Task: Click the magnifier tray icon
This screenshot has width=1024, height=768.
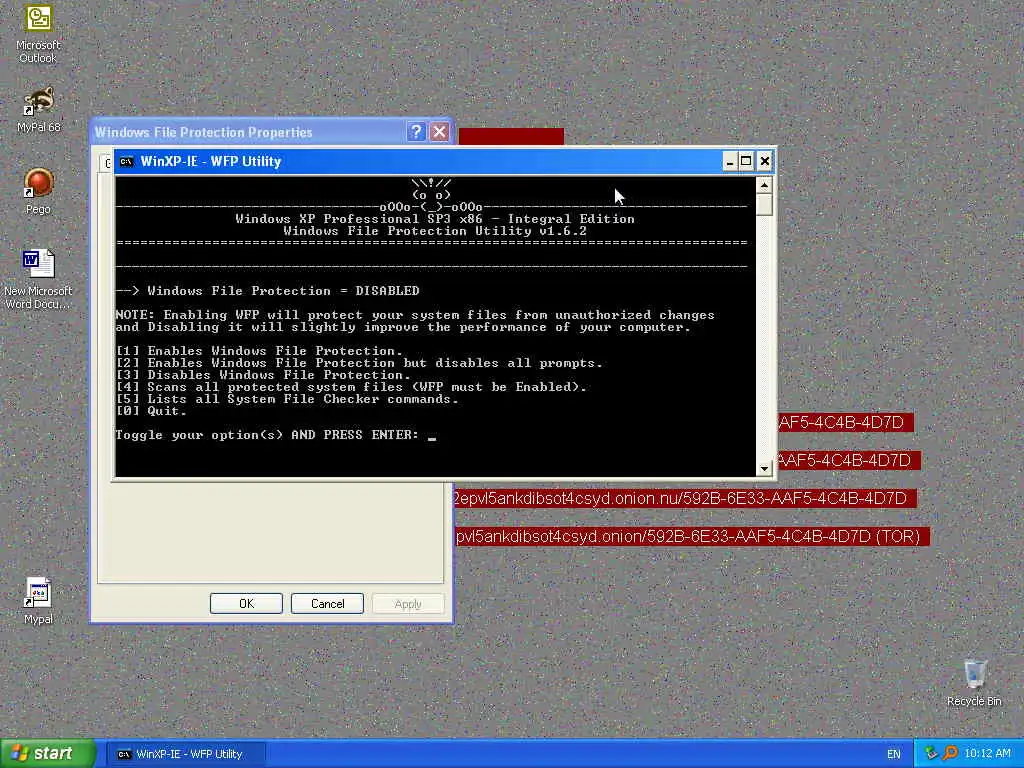Action: point(950,754)
